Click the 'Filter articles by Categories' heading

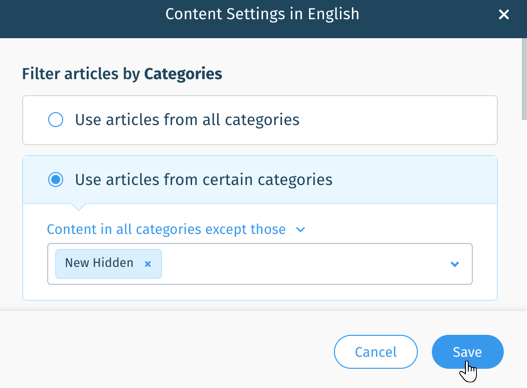click(122, 74)
